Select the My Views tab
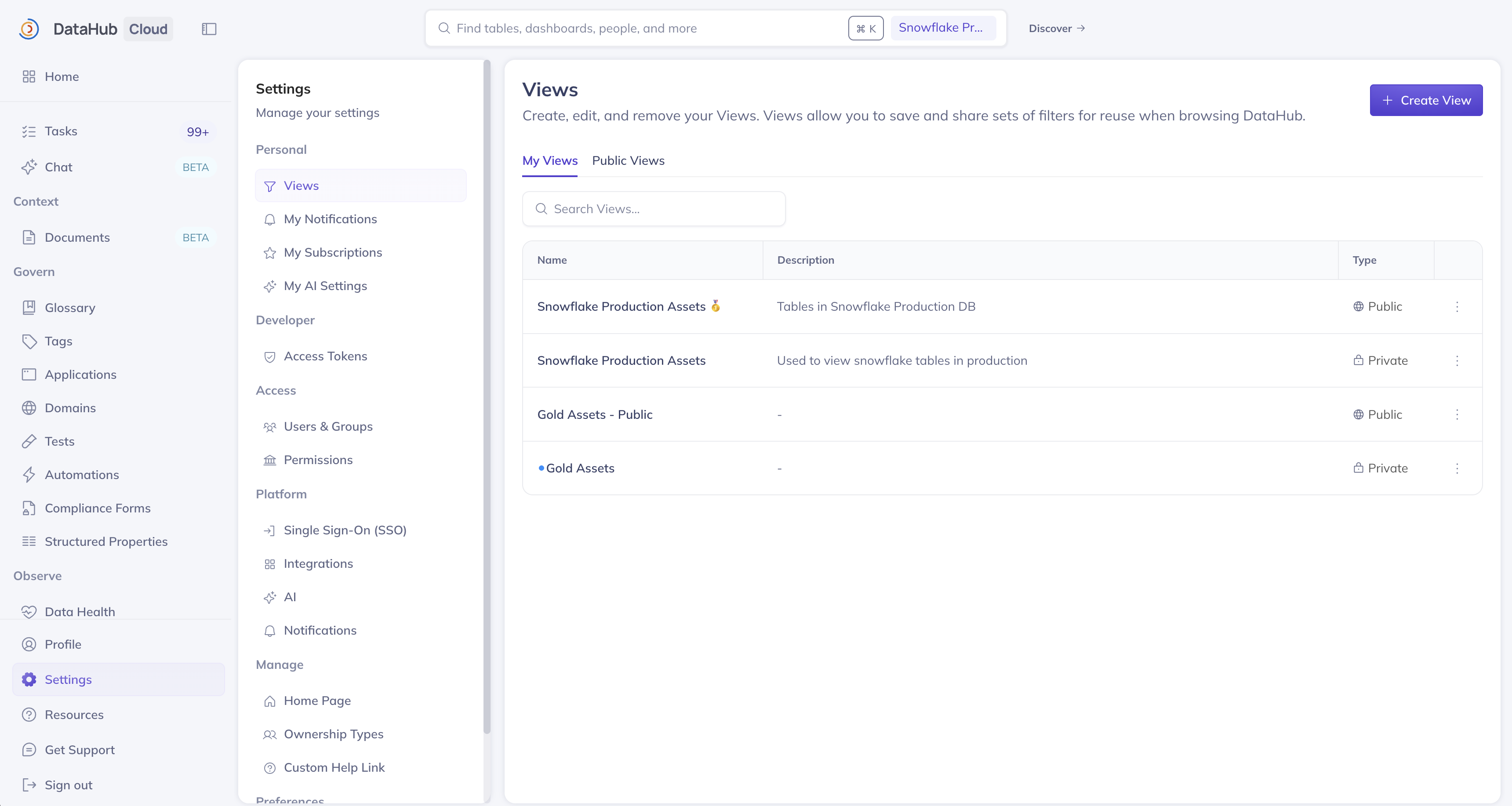 549,161
